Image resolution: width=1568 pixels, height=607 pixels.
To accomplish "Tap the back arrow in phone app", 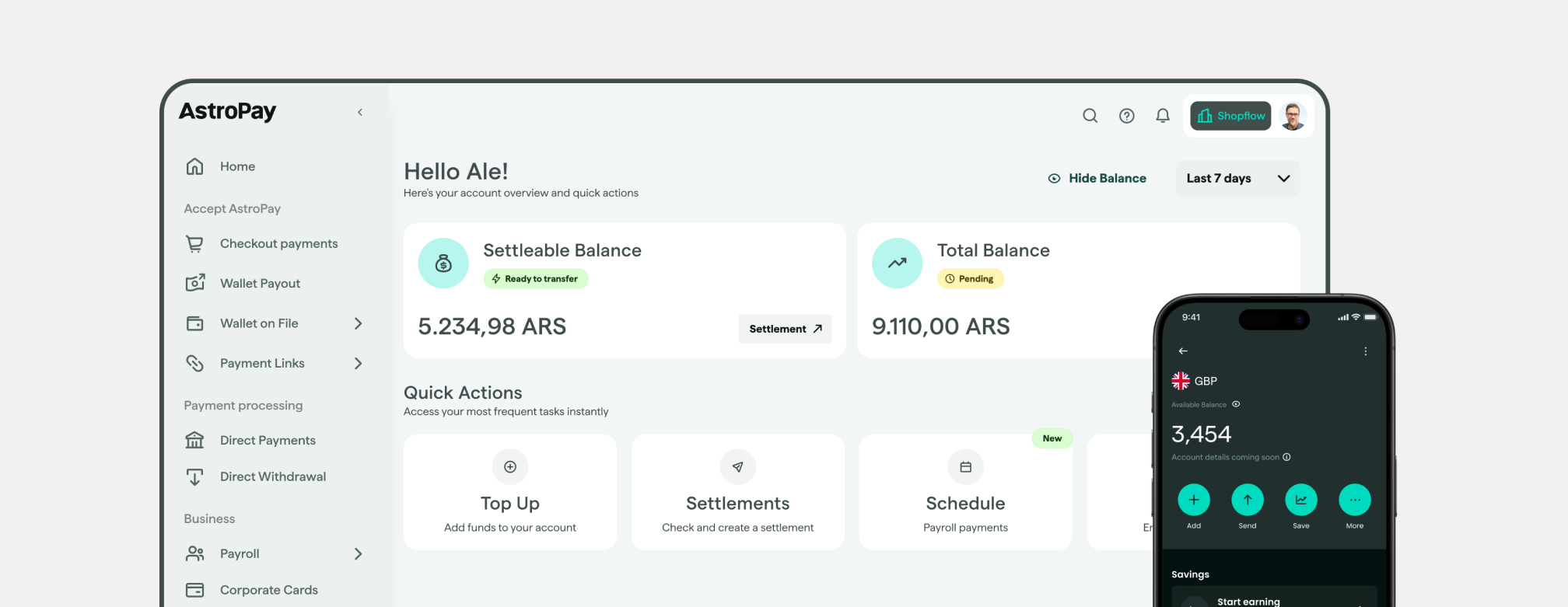I will tap(1183, 351).
